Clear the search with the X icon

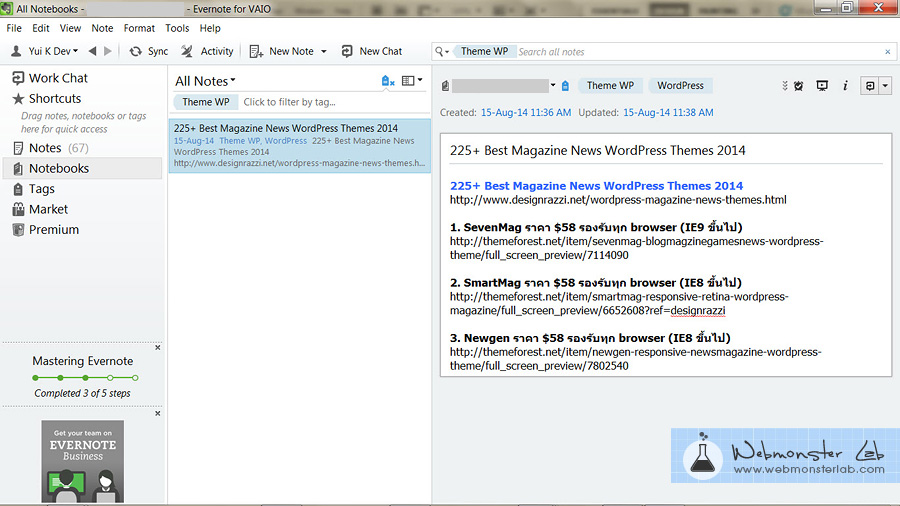887,52
